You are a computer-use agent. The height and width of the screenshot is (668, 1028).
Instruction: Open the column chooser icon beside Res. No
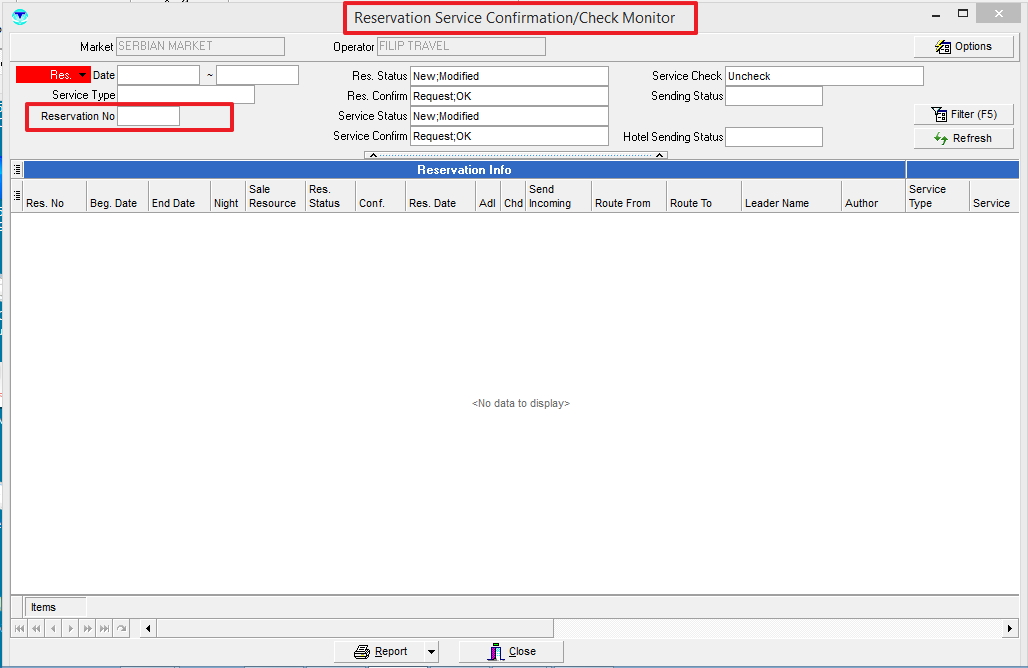tap(17, 195)
